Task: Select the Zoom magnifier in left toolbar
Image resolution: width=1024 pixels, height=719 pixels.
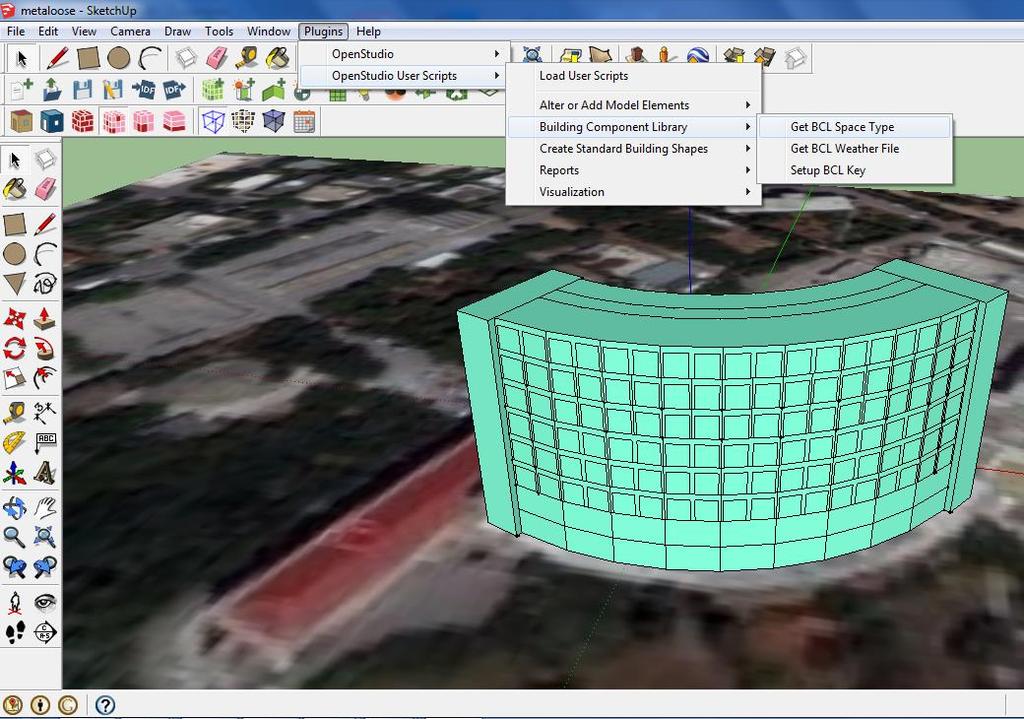Action: 14,537
